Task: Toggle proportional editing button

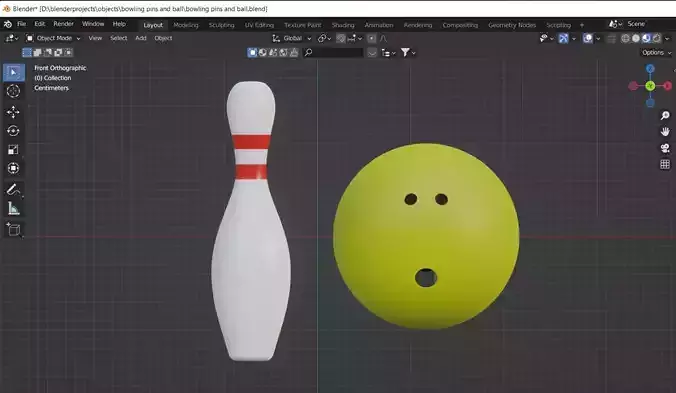Action: pos(372,38)
